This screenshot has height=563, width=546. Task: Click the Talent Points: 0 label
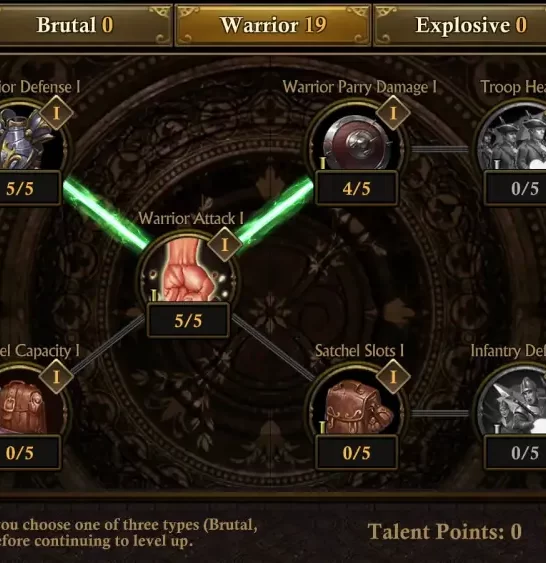pyautogui.click(x=444, y=531)
